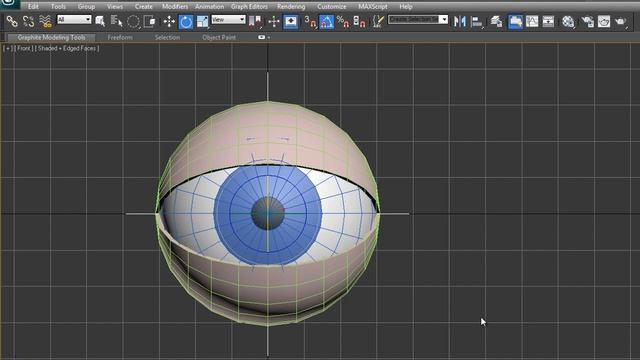Viewport: 640px width, 360px height.
Task: Open Select by Name list icon
Action: point(117,21)
